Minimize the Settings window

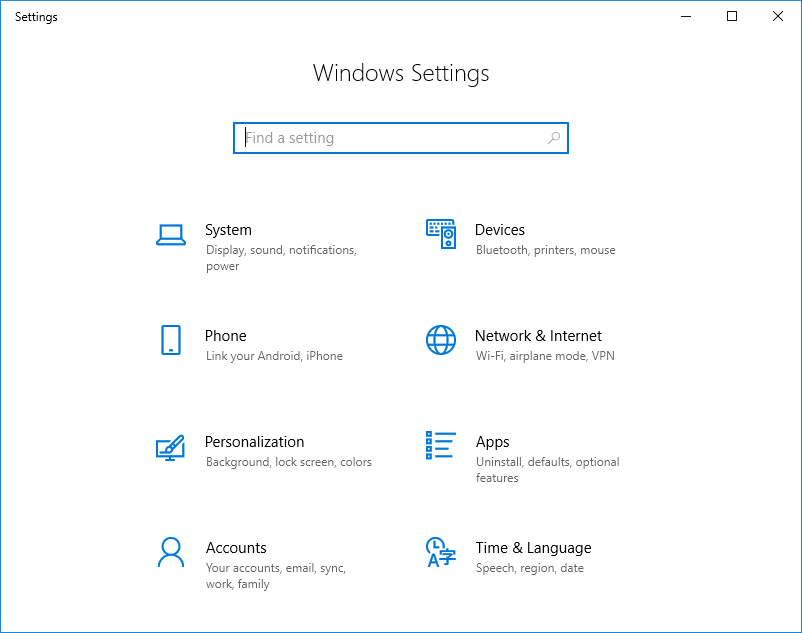click(x=686, y=16)
